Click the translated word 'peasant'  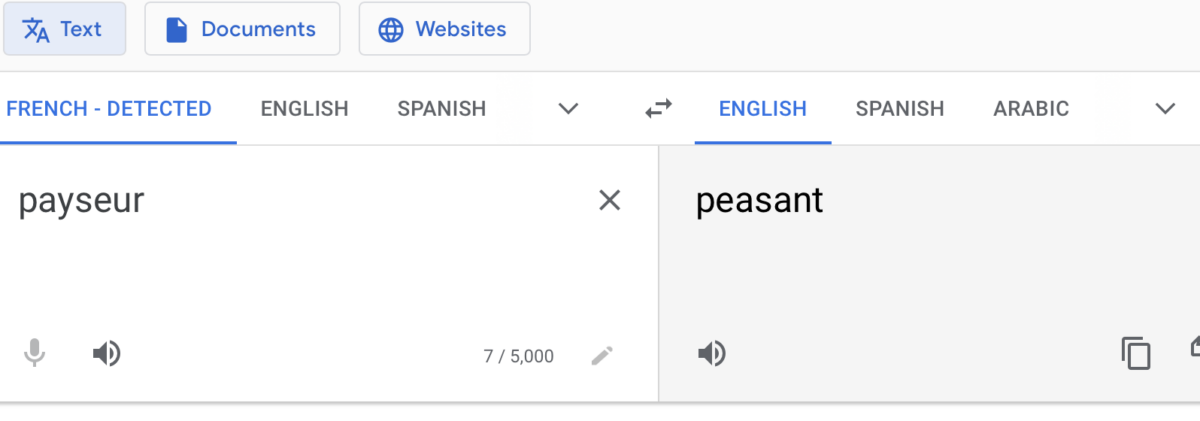click(x=759, y=200)
